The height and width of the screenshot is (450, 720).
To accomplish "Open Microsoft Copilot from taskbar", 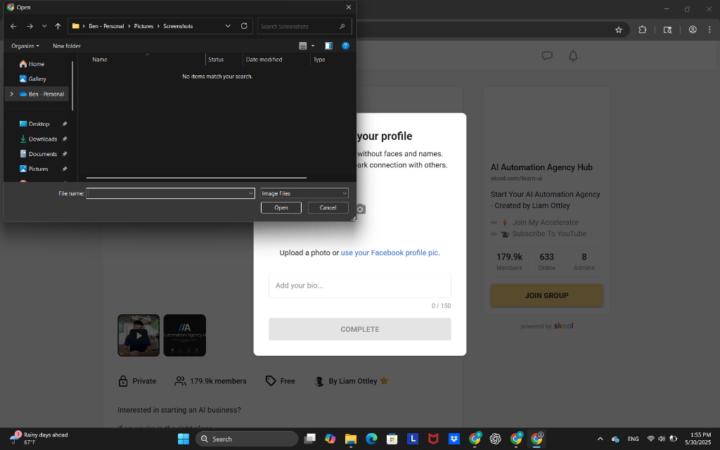I will pos(330,439).
